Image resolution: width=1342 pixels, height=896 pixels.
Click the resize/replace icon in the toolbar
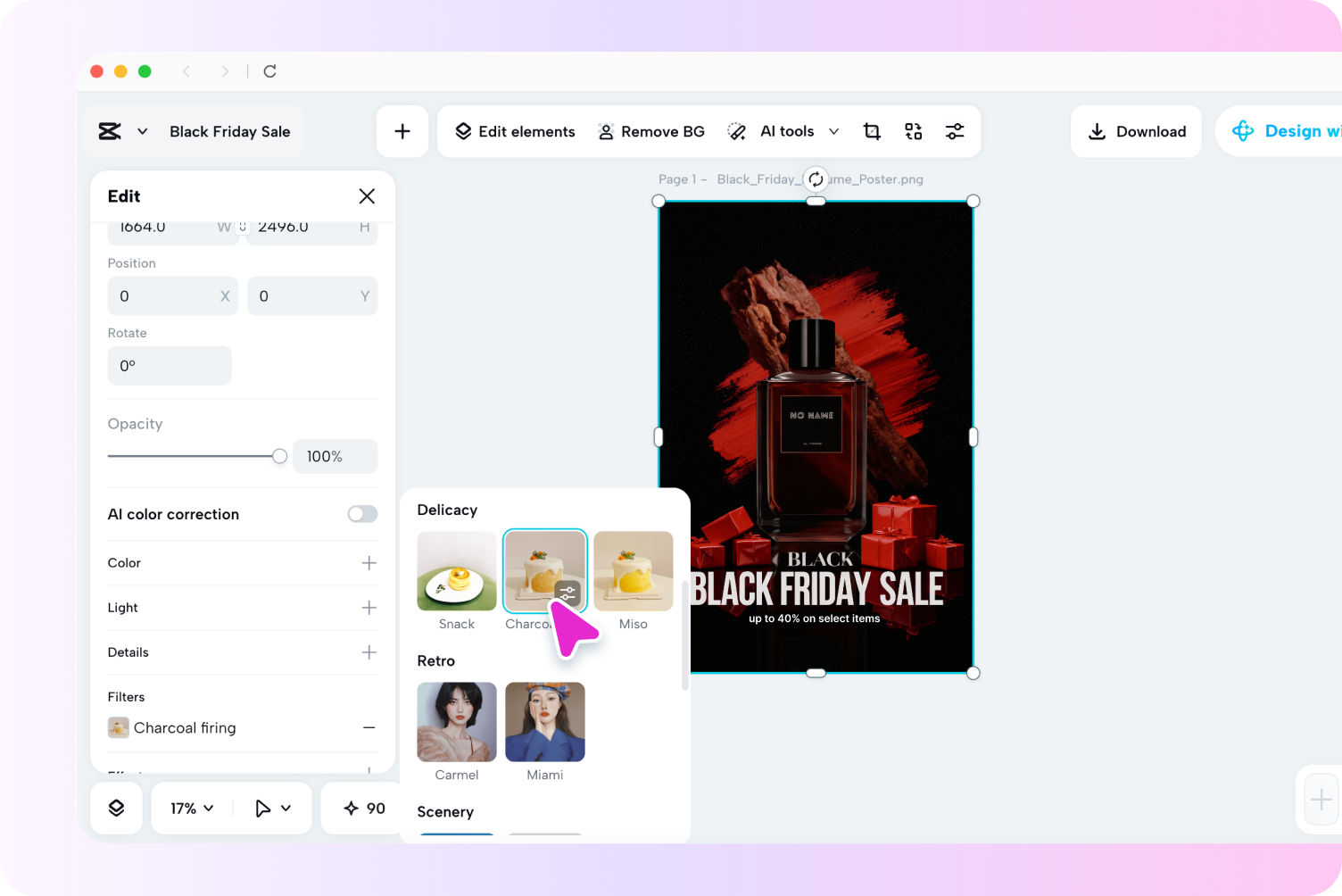point(913,131)
